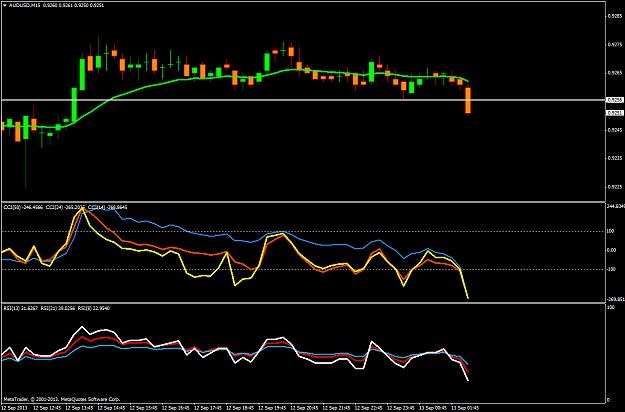This screenshot has height=412, width=625.
Task: Select the white RSI indicator line
Action: tap(82, 327)
